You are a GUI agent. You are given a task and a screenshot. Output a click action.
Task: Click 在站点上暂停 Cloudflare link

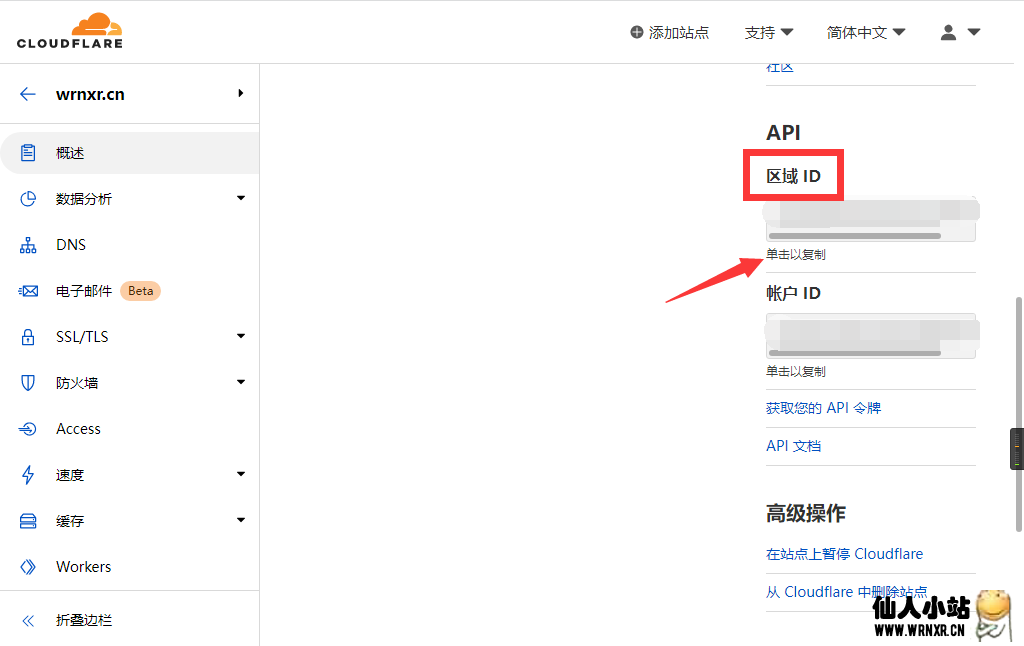pyautogui.click(x=844, y=554)
